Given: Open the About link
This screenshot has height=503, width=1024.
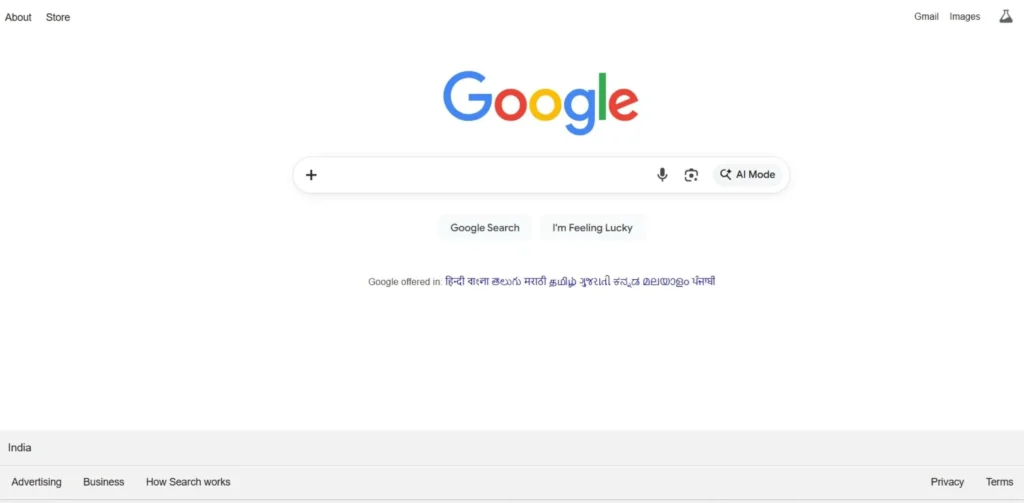Looking at the screenshot, I should point(18,17).
